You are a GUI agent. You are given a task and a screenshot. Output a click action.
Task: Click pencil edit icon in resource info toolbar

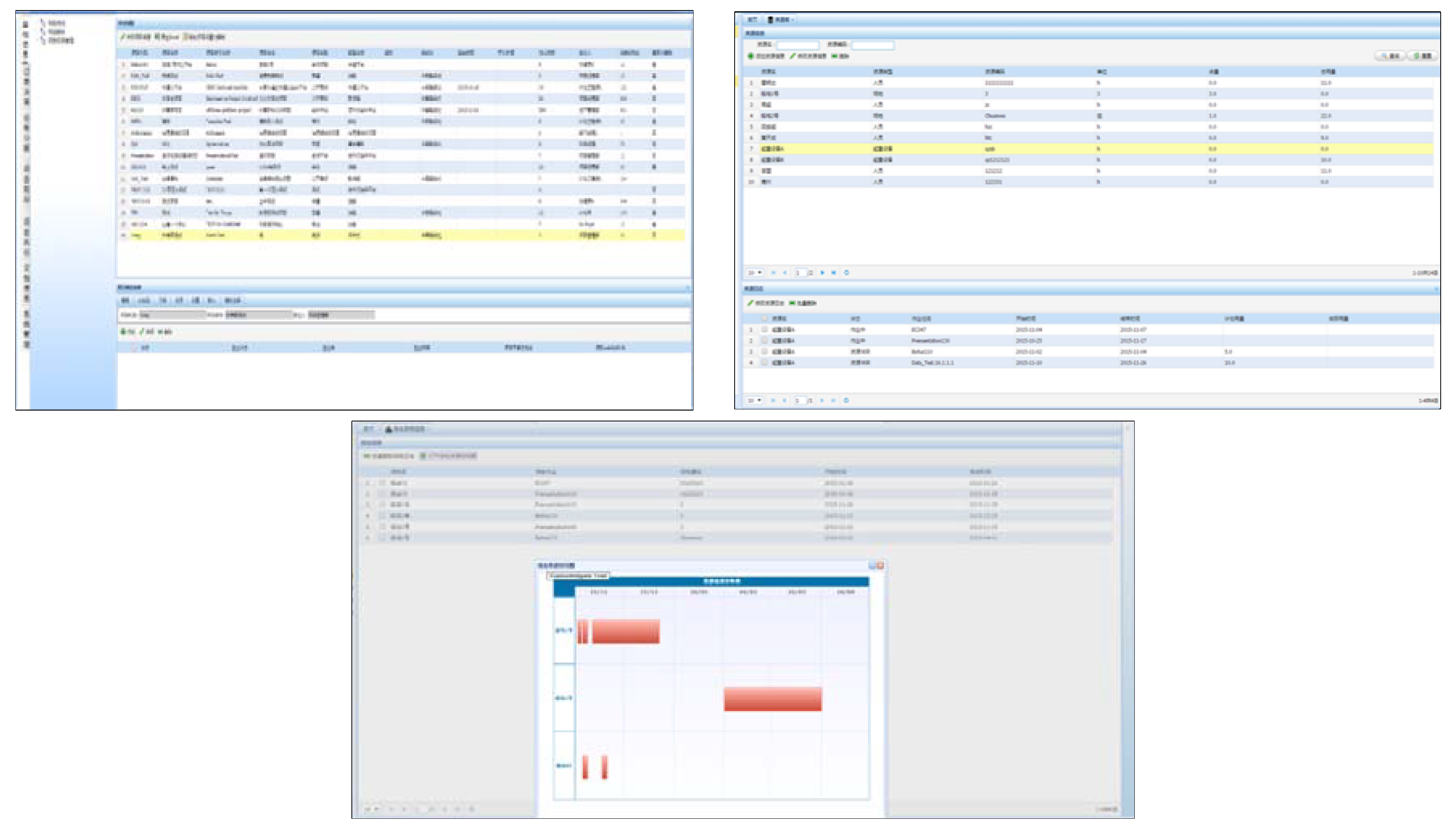793,56
